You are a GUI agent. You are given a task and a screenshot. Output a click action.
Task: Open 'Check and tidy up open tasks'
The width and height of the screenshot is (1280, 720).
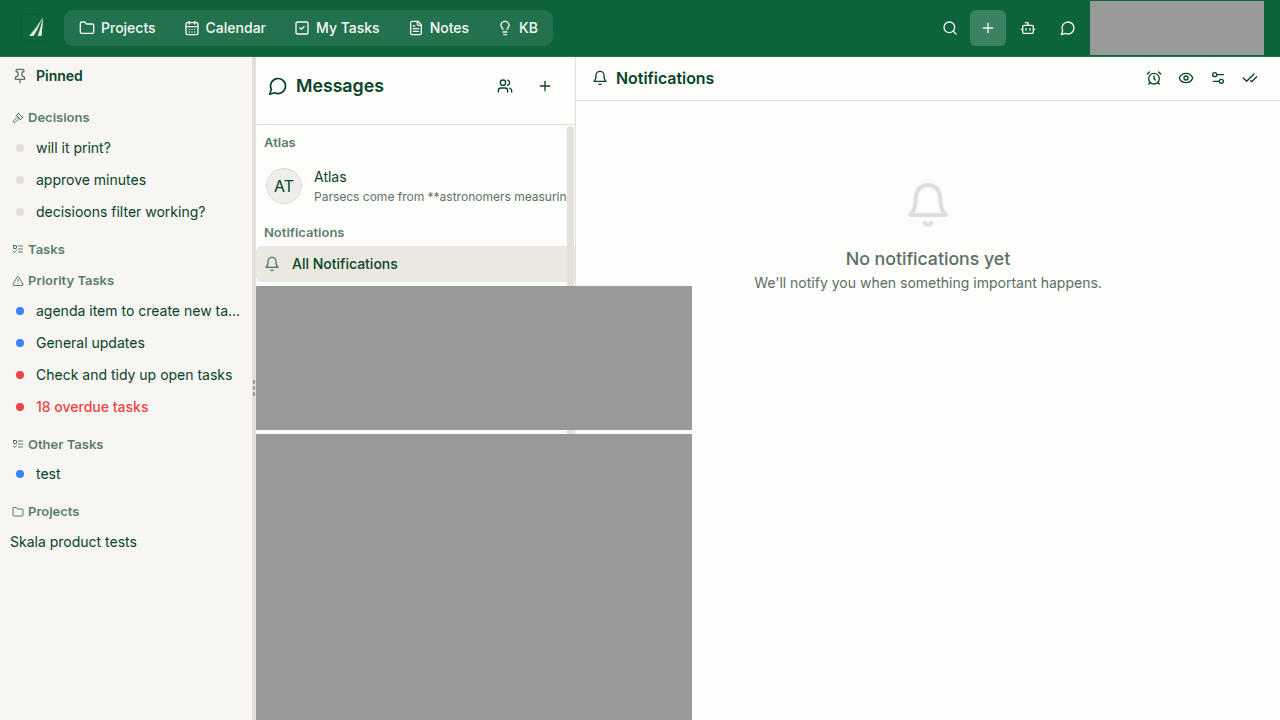point(134,375)
